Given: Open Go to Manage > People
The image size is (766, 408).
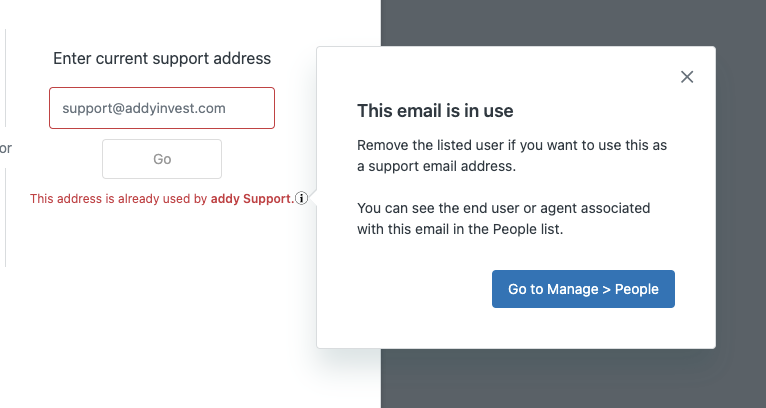Looking at the screenshot, I should [583, 289].
